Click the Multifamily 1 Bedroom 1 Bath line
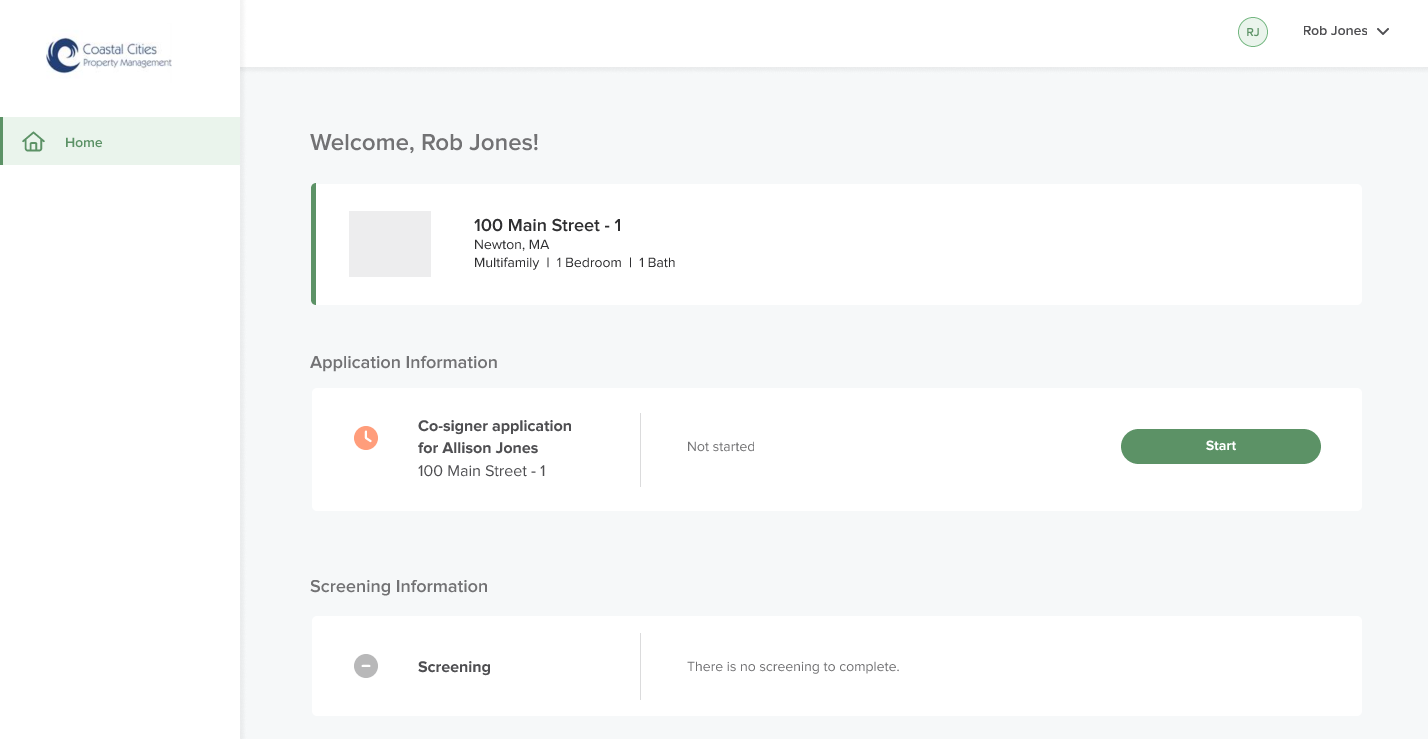This screenshot has height=739, width=1428. pos(574,263)
